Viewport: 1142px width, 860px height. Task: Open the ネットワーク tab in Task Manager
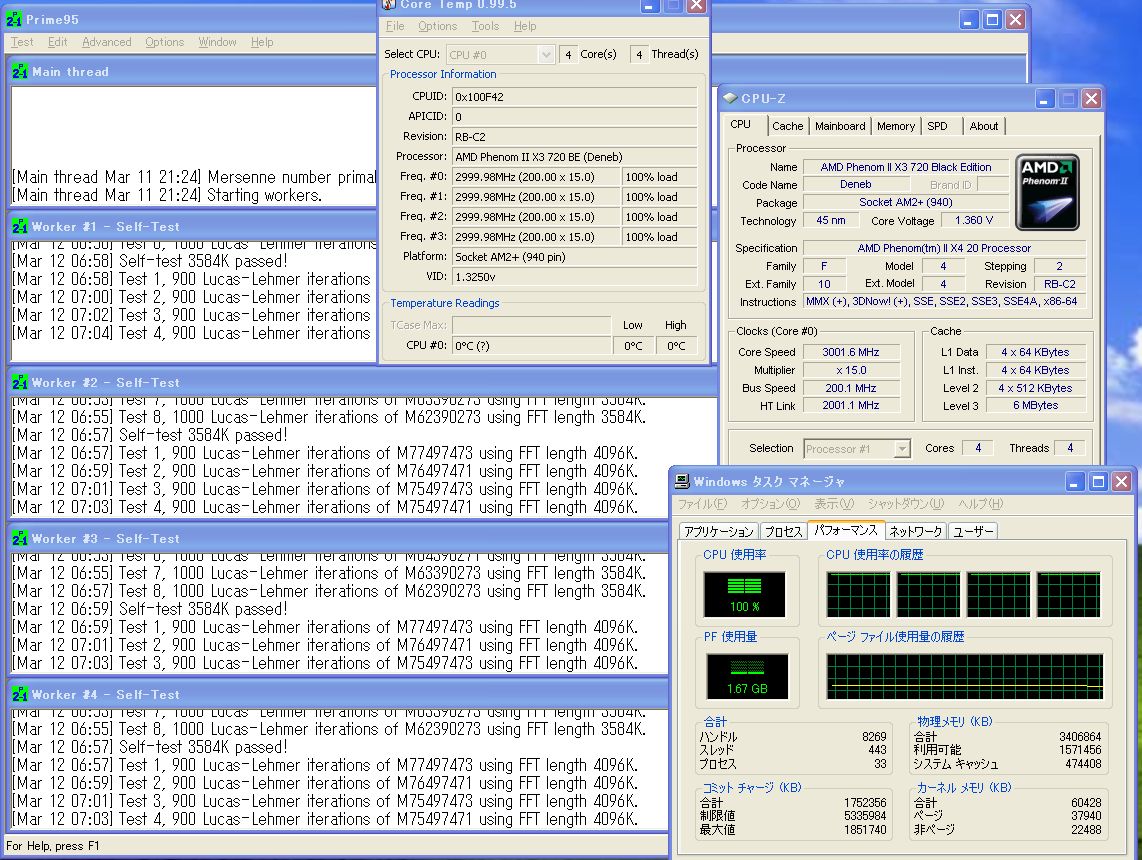915,531
